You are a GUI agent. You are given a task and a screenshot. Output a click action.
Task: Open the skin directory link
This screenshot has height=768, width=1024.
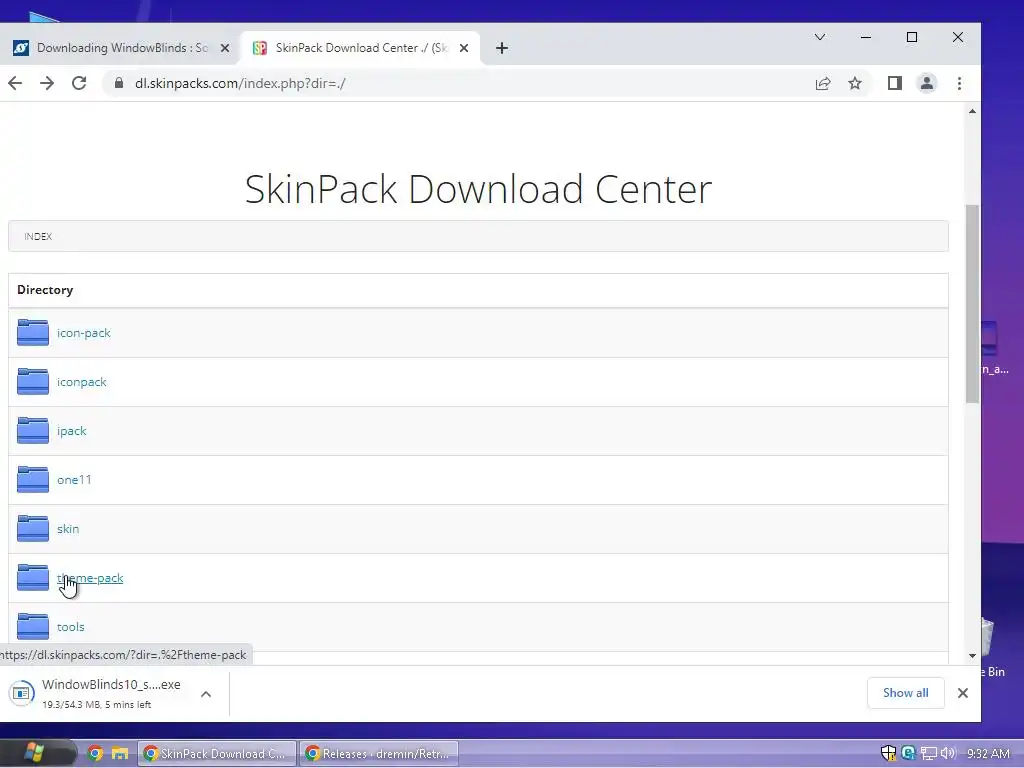(68, 529)
